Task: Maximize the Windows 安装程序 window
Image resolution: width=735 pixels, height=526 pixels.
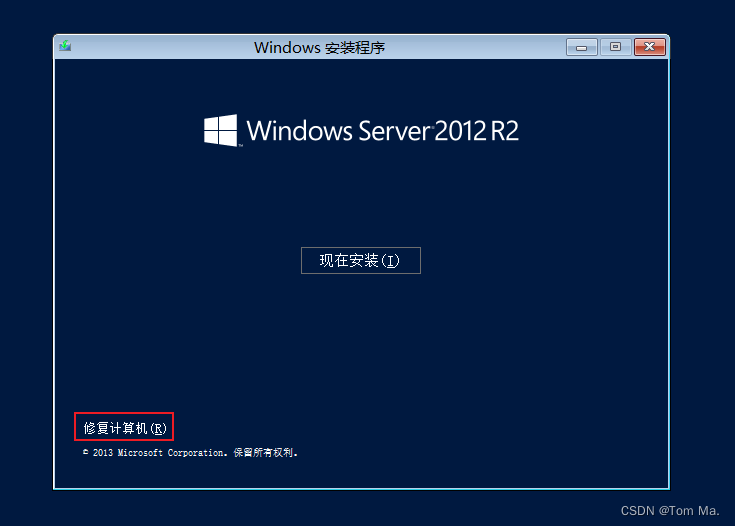Action: 615,47
